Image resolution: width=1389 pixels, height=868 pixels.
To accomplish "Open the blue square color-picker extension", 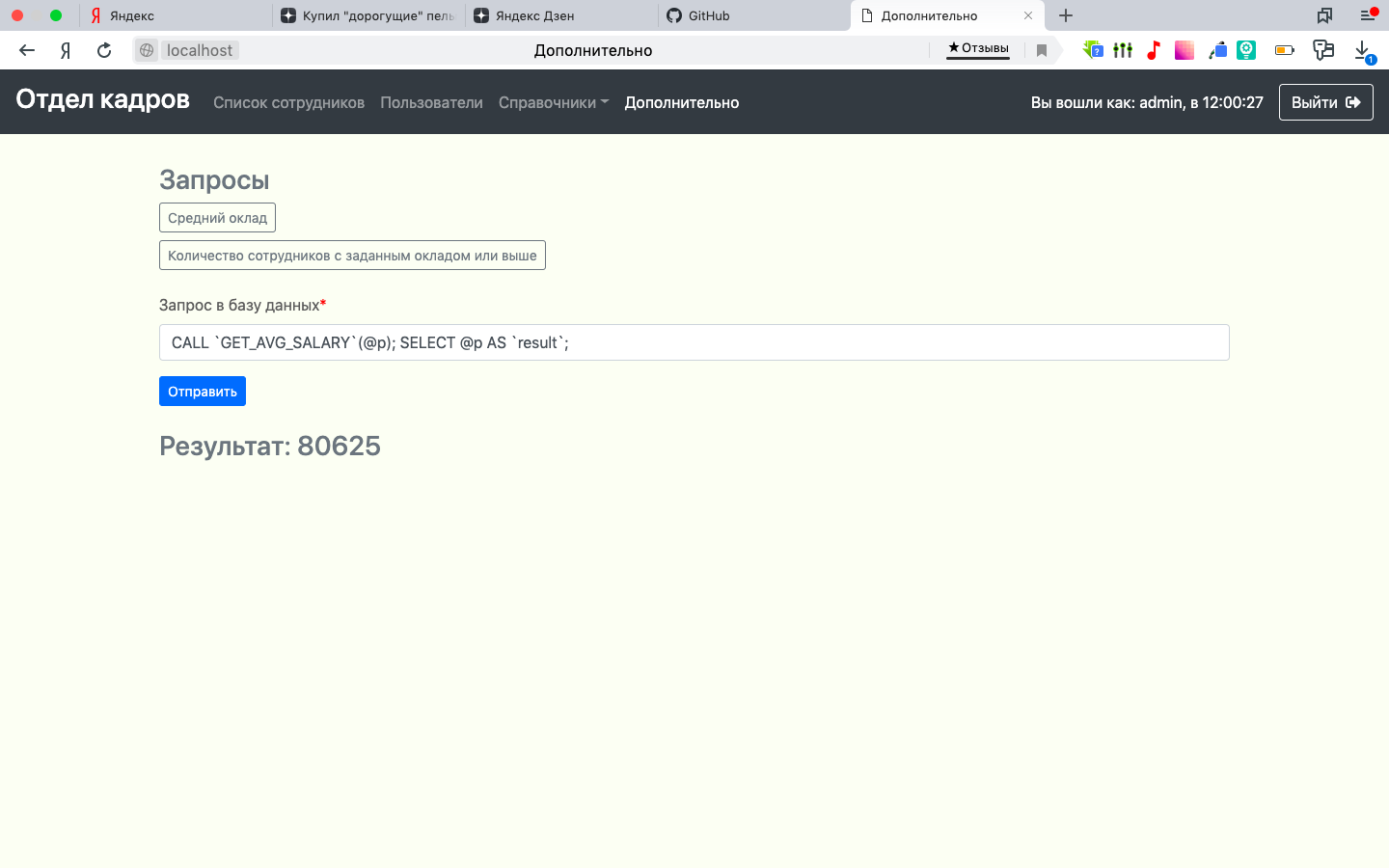I will point(1217,50).
